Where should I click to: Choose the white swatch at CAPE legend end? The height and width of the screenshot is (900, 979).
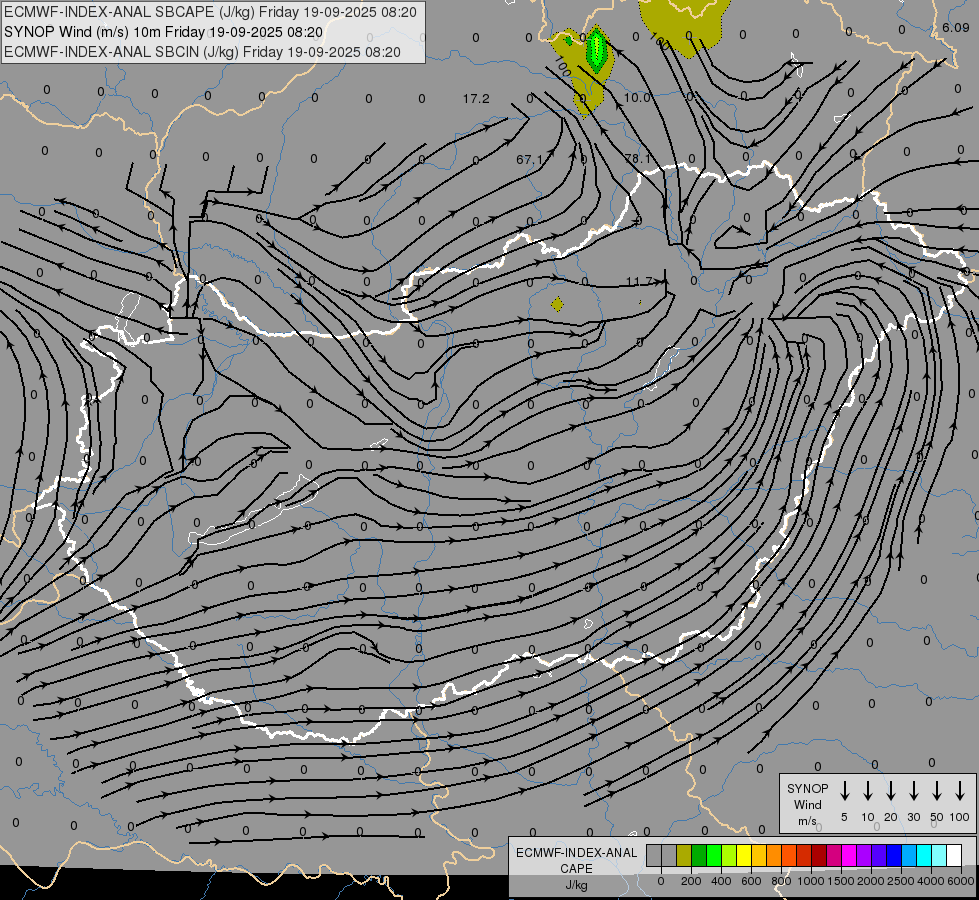point(954,855)
